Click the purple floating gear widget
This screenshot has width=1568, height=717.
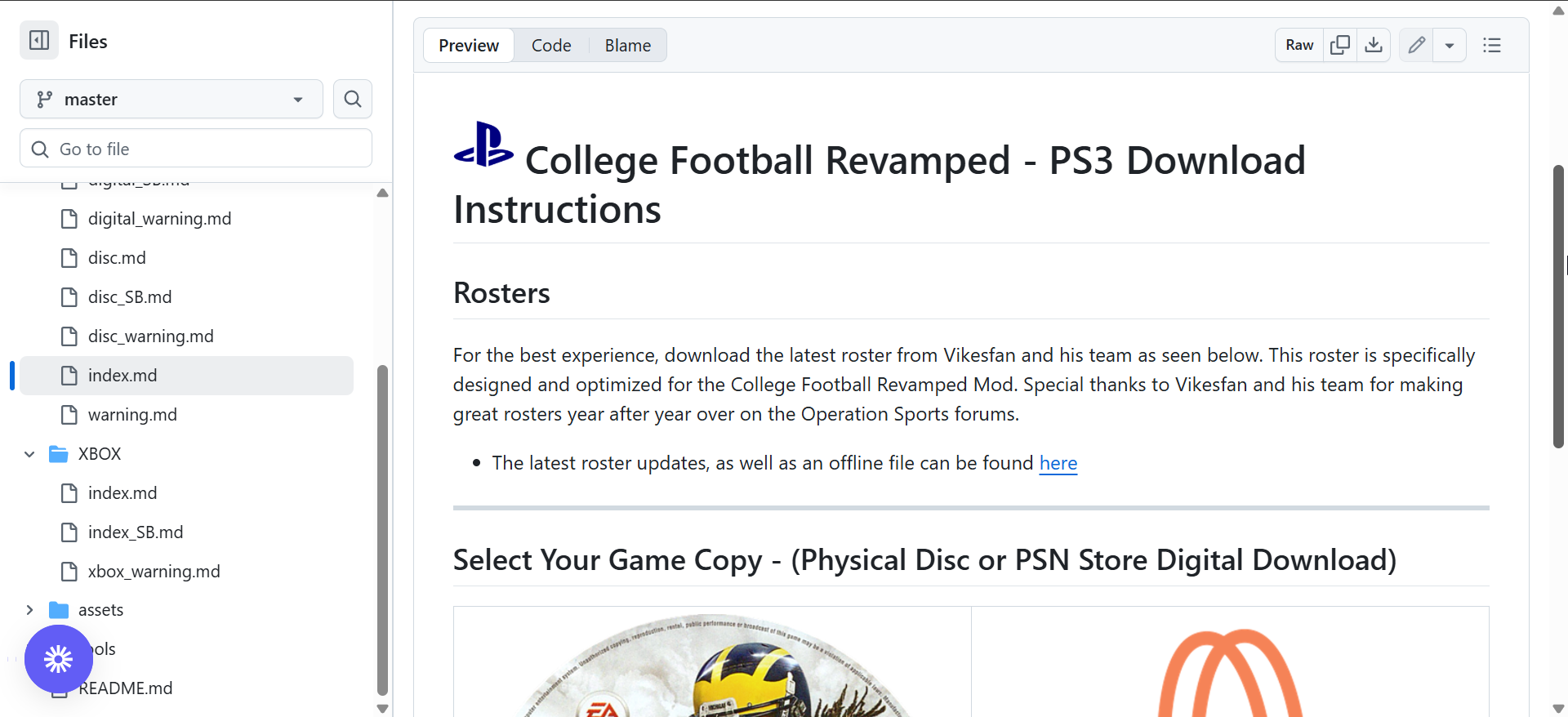59,659
